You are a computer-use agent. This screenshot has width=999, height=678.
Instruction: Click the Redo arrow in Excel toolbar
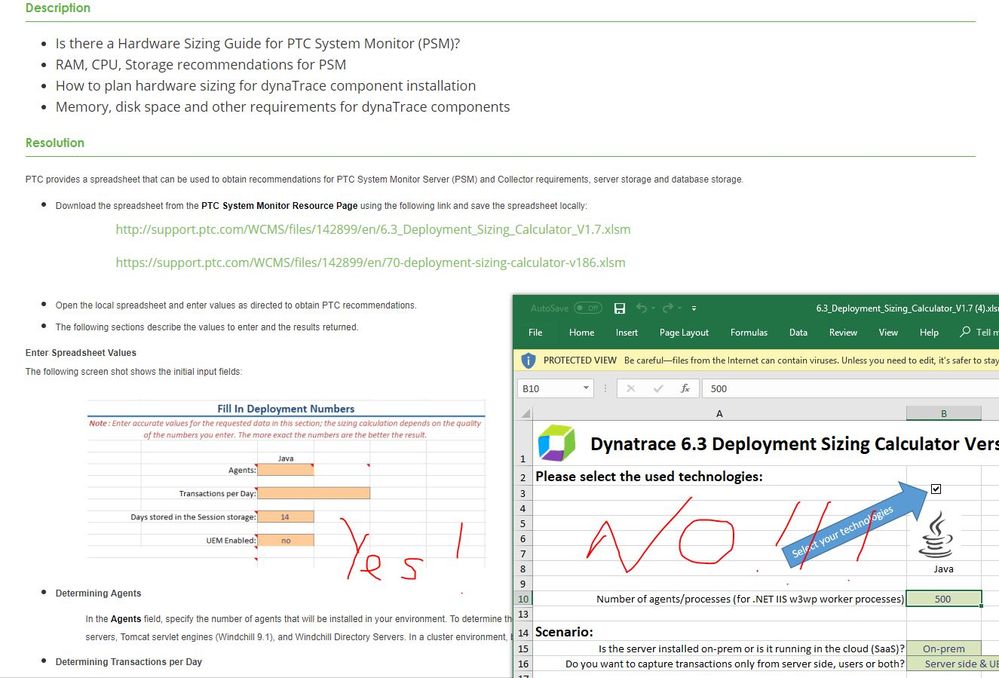tap(667, 308)
